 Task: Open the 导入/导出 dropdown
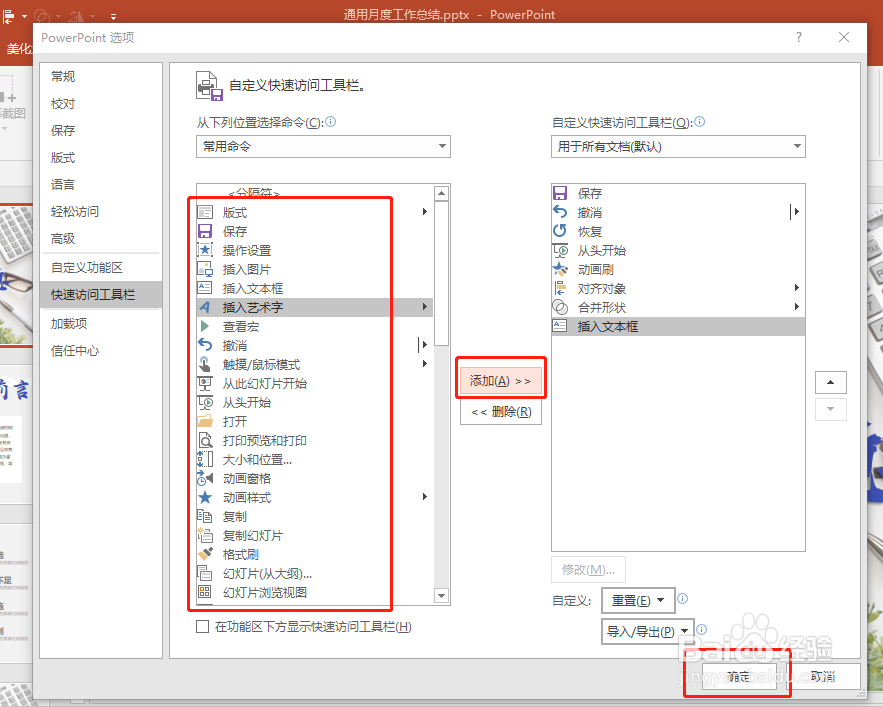(647, 631)
